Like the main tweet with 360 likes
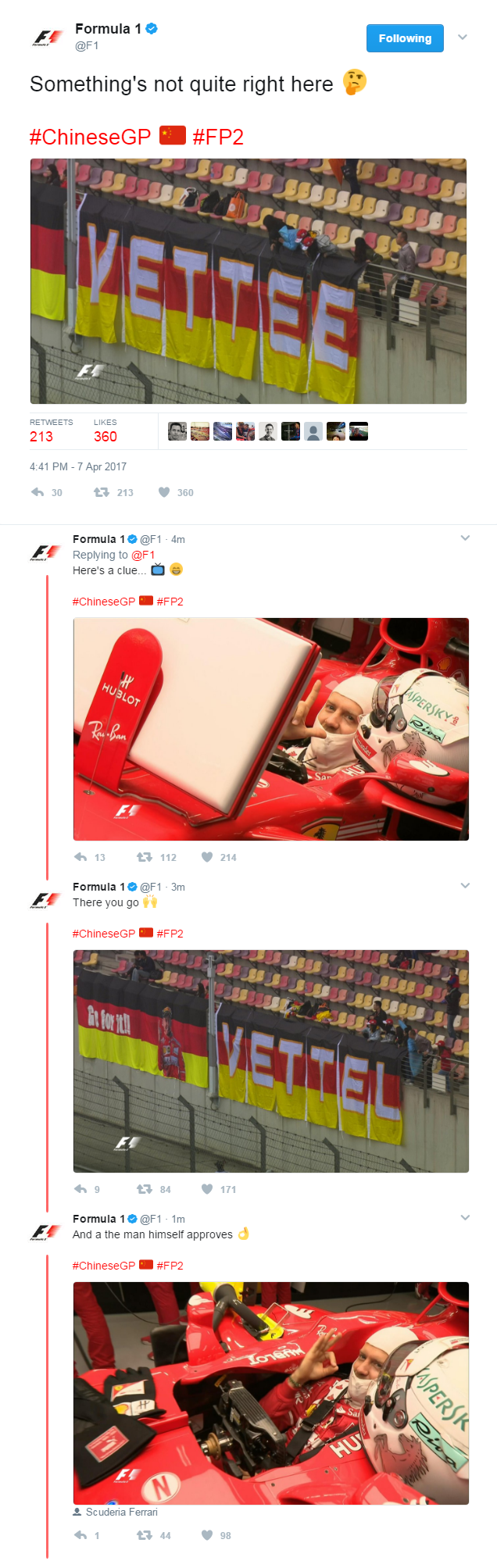Viewport: 497px width, 1568px height. [x=164, y=492]
